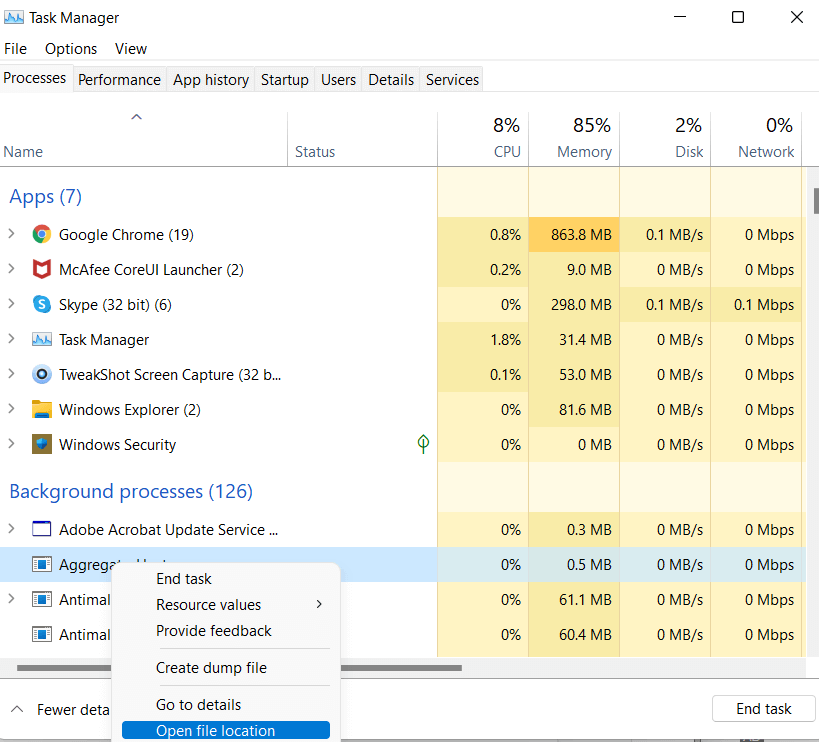
Task: Click the Google Chrome process icon
Action: point(42,234)
